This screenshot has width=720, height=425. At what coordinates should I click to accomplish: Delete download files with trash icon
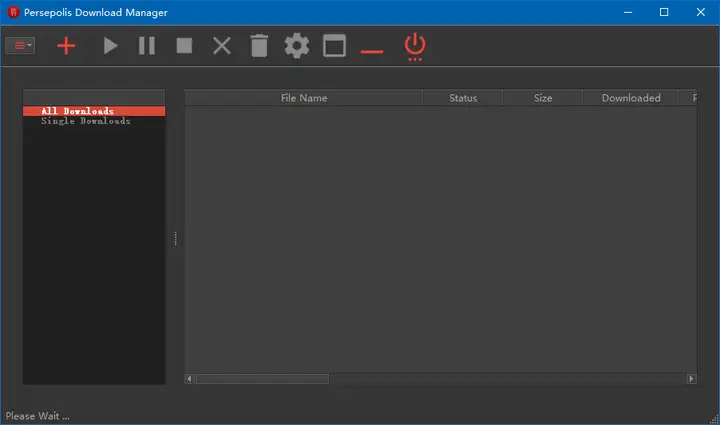[259, 45]
